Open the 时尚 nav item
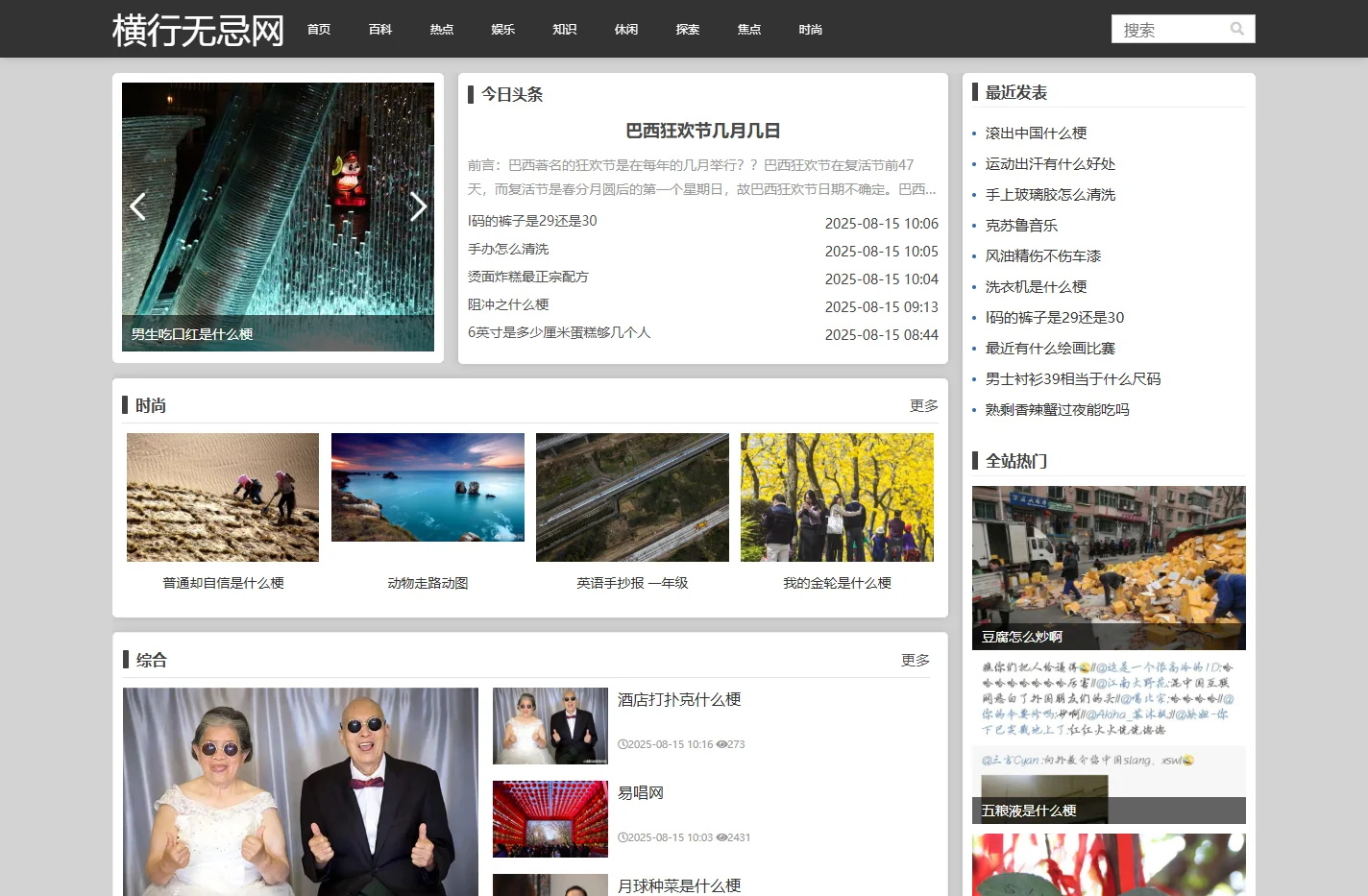This screenshot has height=896, width=1368. pyautogui.click(x=811, y=30)
